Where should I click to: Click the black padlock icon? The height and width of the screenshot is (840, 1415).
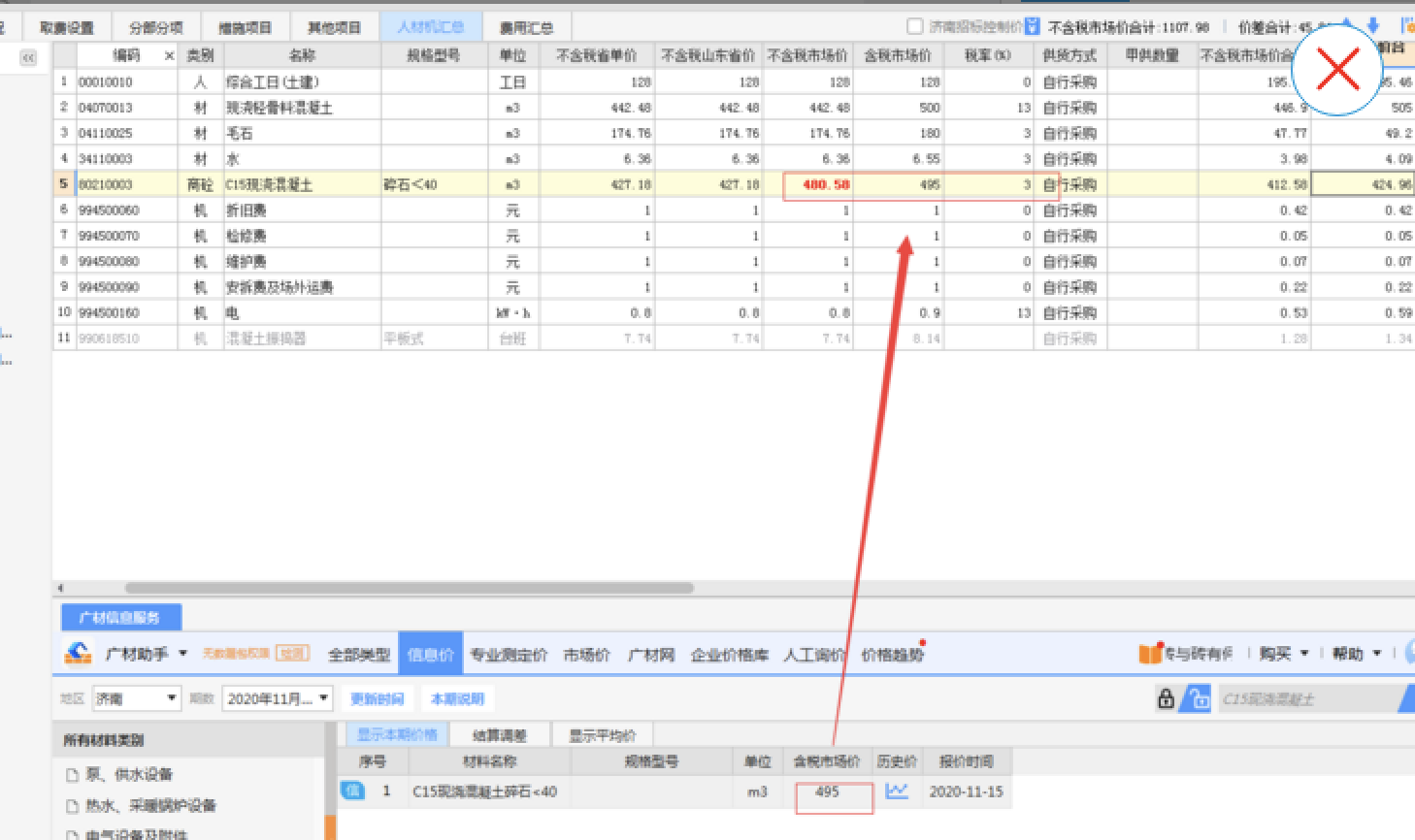click(1166, 698)
